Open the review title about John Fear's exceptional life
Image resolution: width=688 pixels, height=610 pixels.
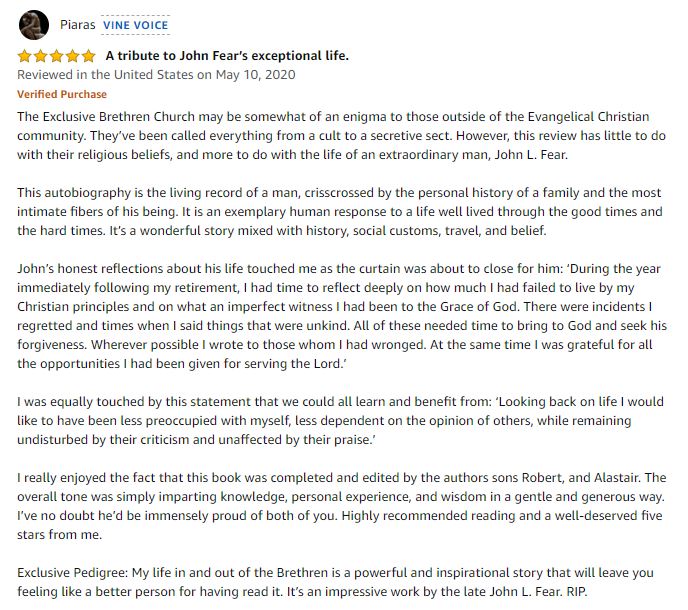(227, 56)
